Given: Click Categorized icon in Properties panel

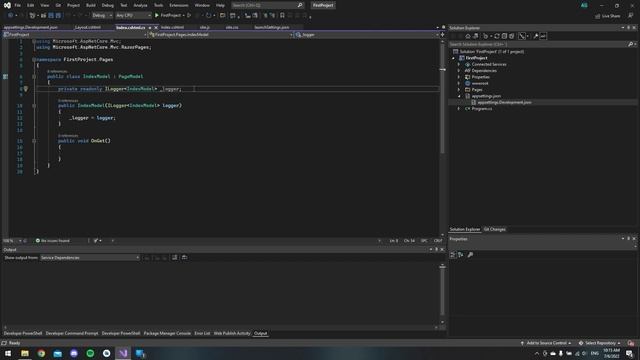Looking at the screenshot, I should point(453,255).
